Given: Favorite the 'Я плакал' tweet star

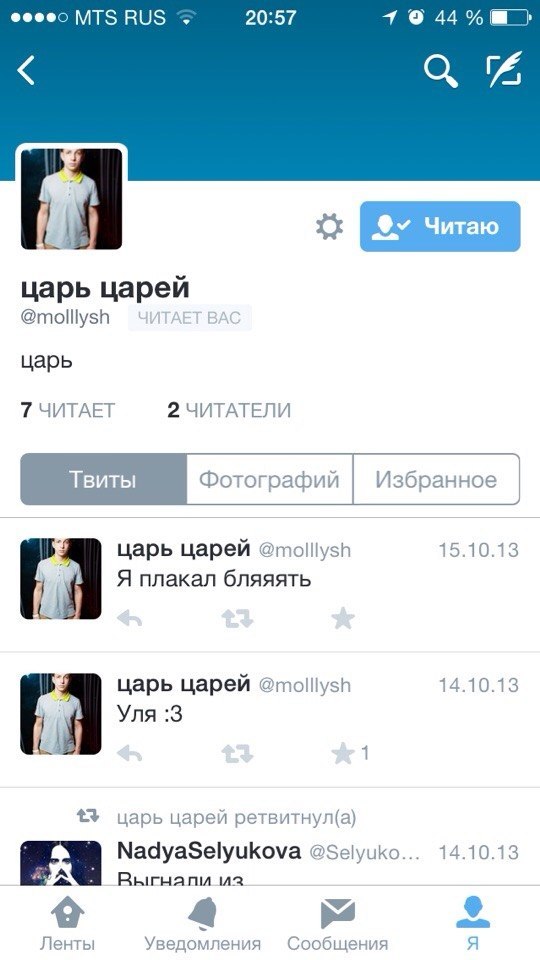Looking at the screenshot, I should coord(343,619).
